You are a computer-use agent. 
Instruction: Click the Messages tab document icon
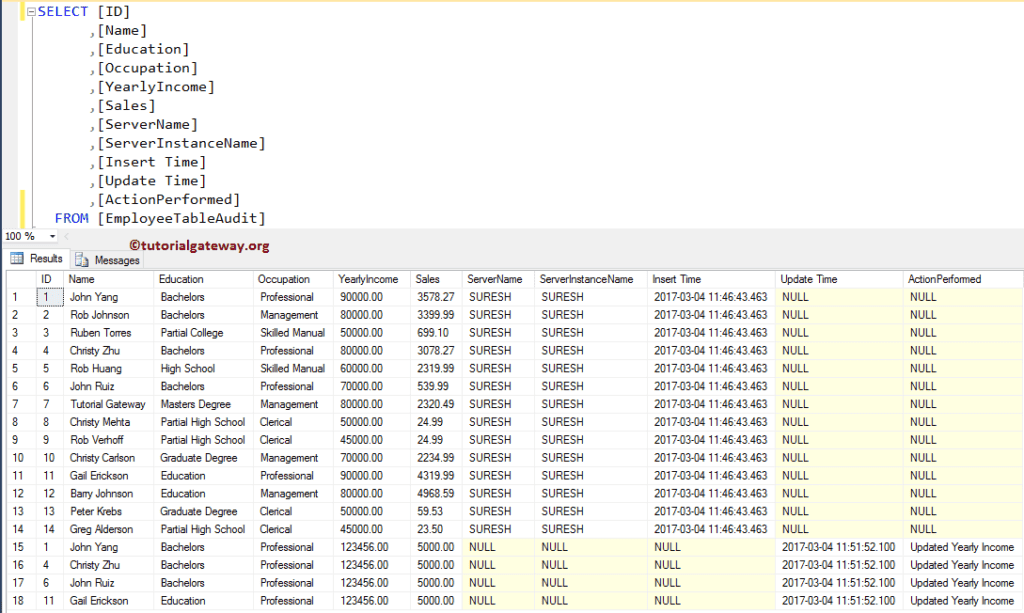[84, 258]
